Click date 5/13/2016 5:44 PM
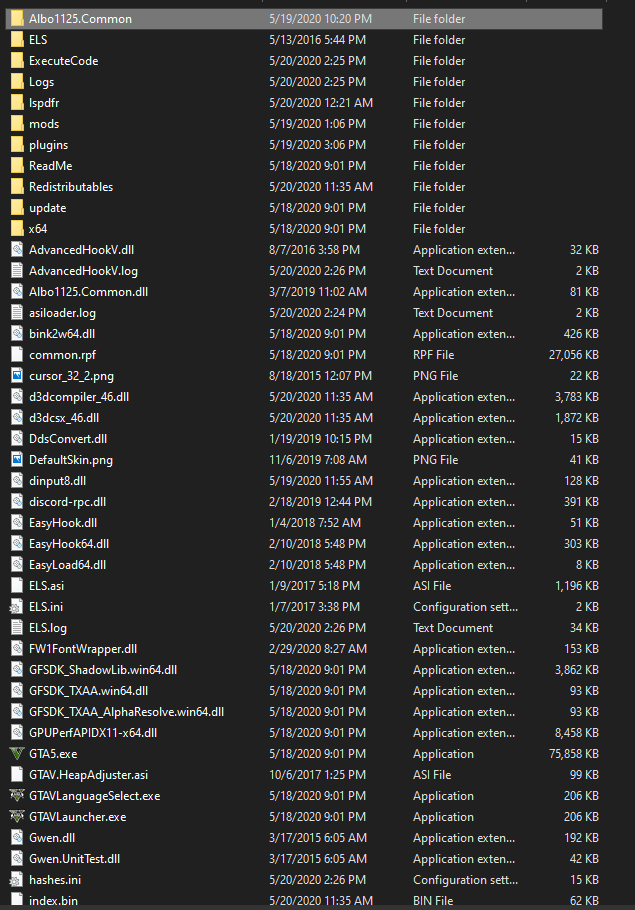The height and width of the screenshot is (910, 635). [318, 40]
